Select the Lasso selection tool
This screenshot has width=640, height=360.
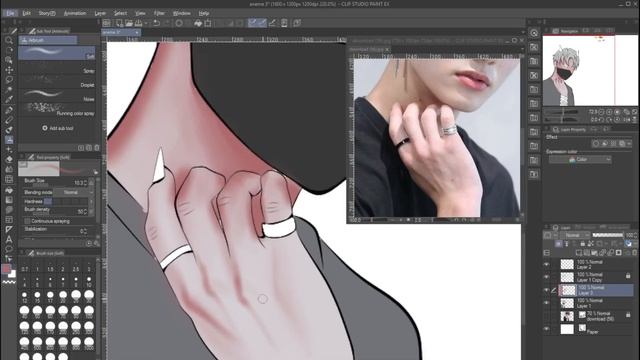click(9, 80)
